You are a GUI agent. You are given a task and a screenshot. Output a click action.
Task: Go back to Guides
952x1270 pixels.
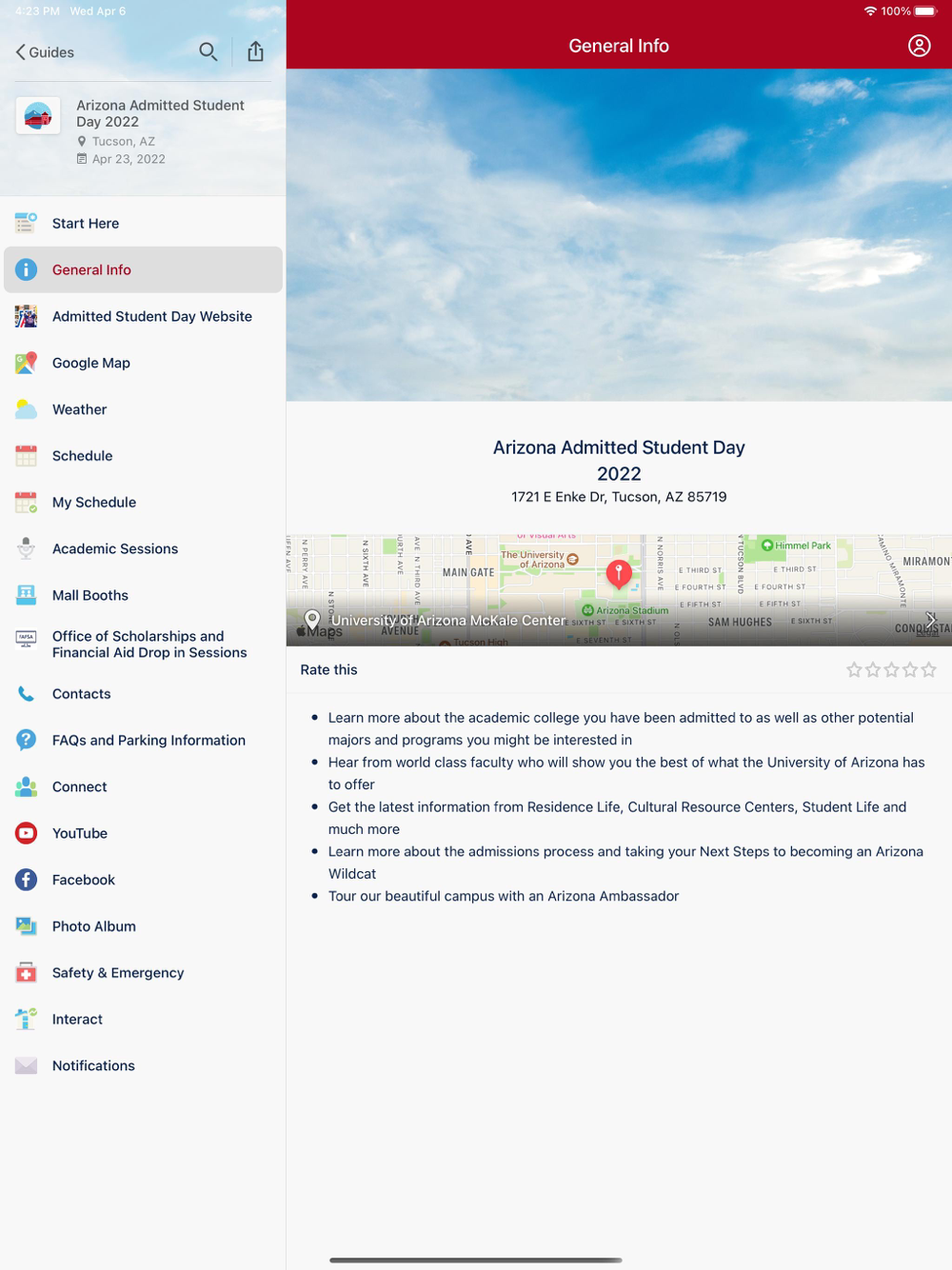pyautogui.click(x=45, y=52)
